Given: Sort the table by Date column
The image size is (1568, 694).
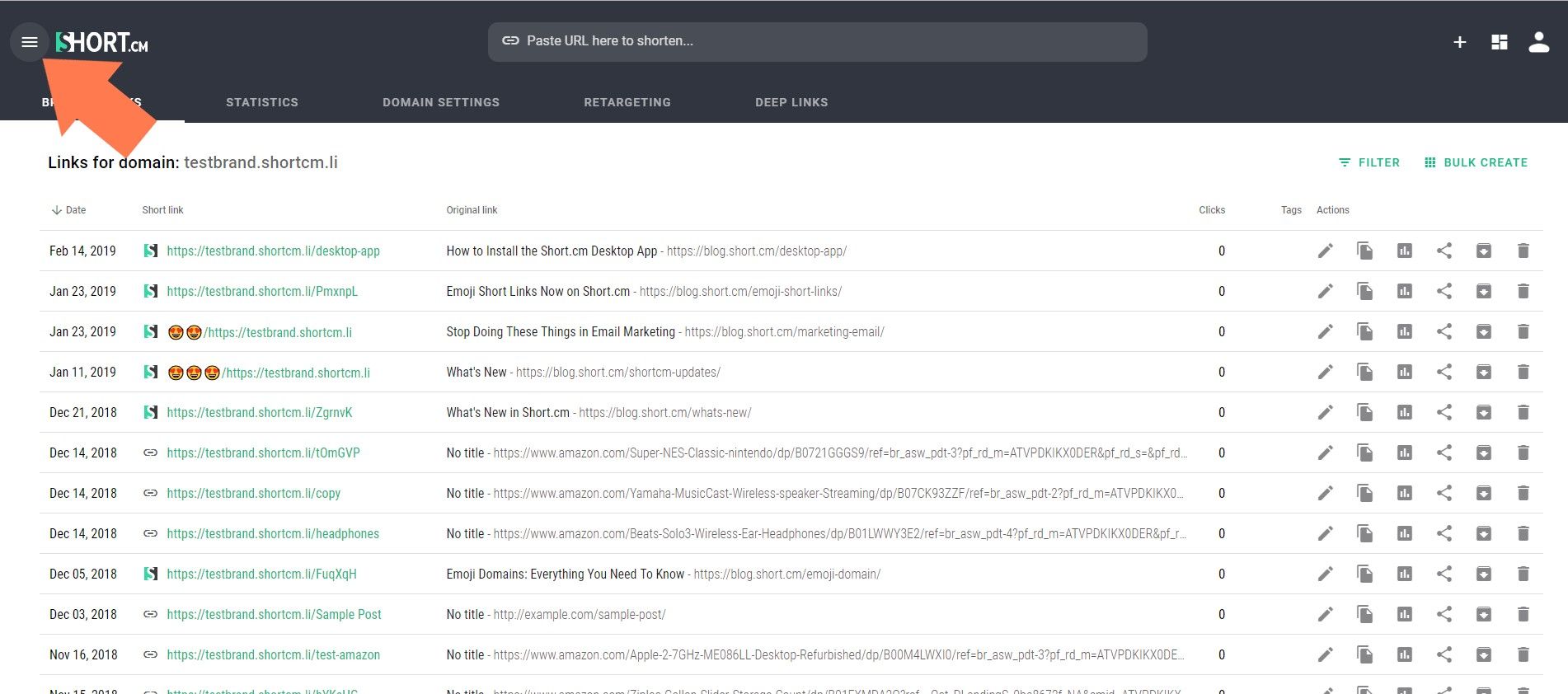Looking at the screenshot, I should pyautogui.click(x=68, y=210).
